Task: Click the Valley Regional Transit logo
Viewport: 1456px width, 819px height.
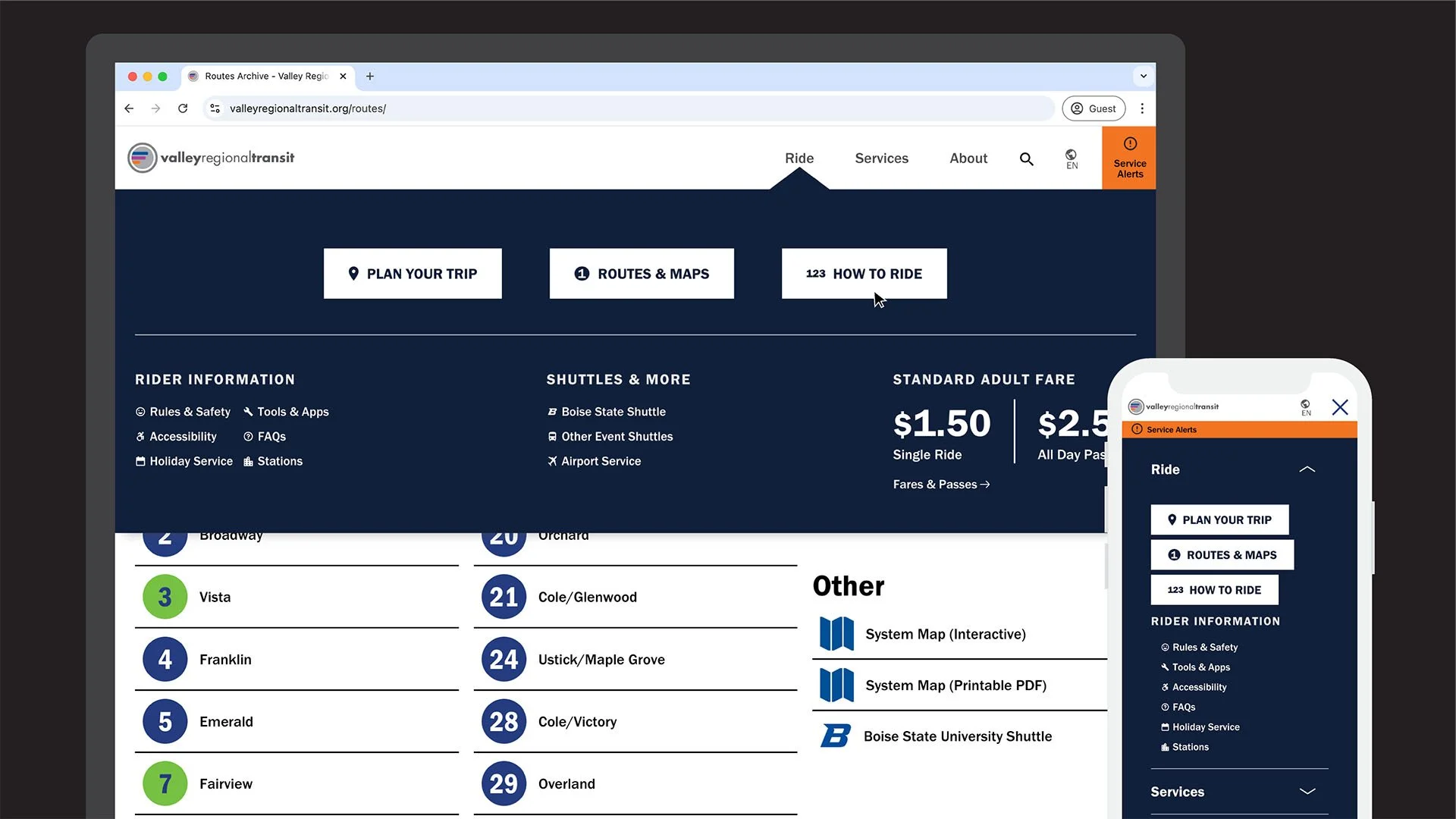Action: [x=212, y=158]
